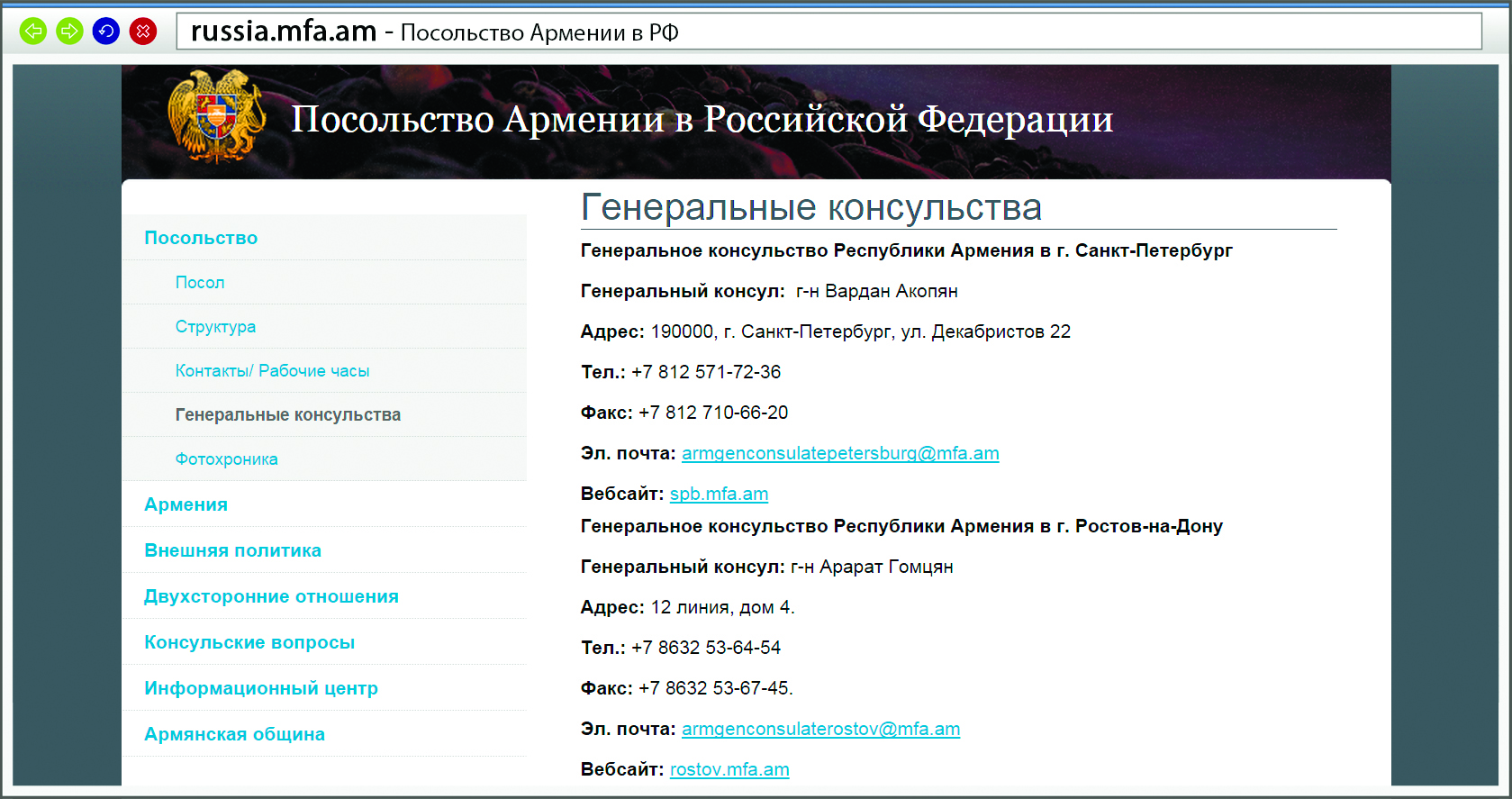Open the Информационный центр section
This screenshot has height=799, width=1512.
pos(261,688)
